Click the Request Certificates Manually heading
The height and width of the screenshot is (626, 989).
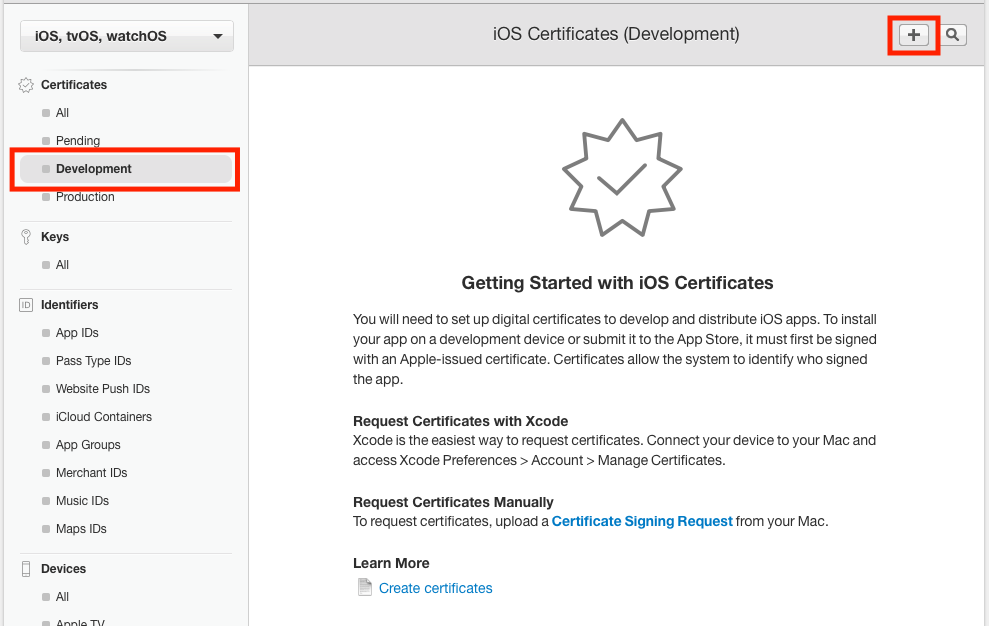tap(453, 502)
